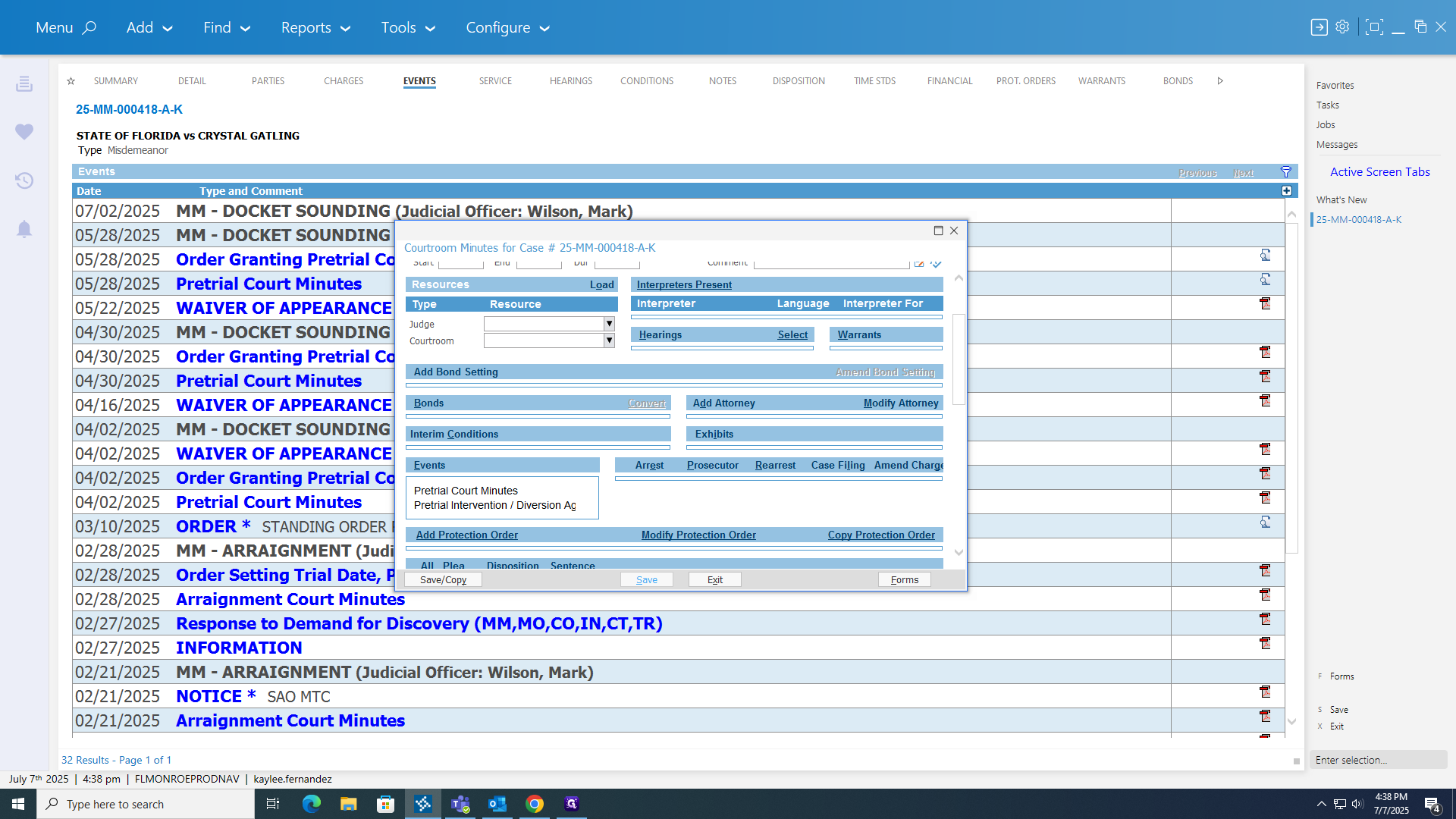
Task: Switch to the SUMMARY tab
Action: click(116, 81)
